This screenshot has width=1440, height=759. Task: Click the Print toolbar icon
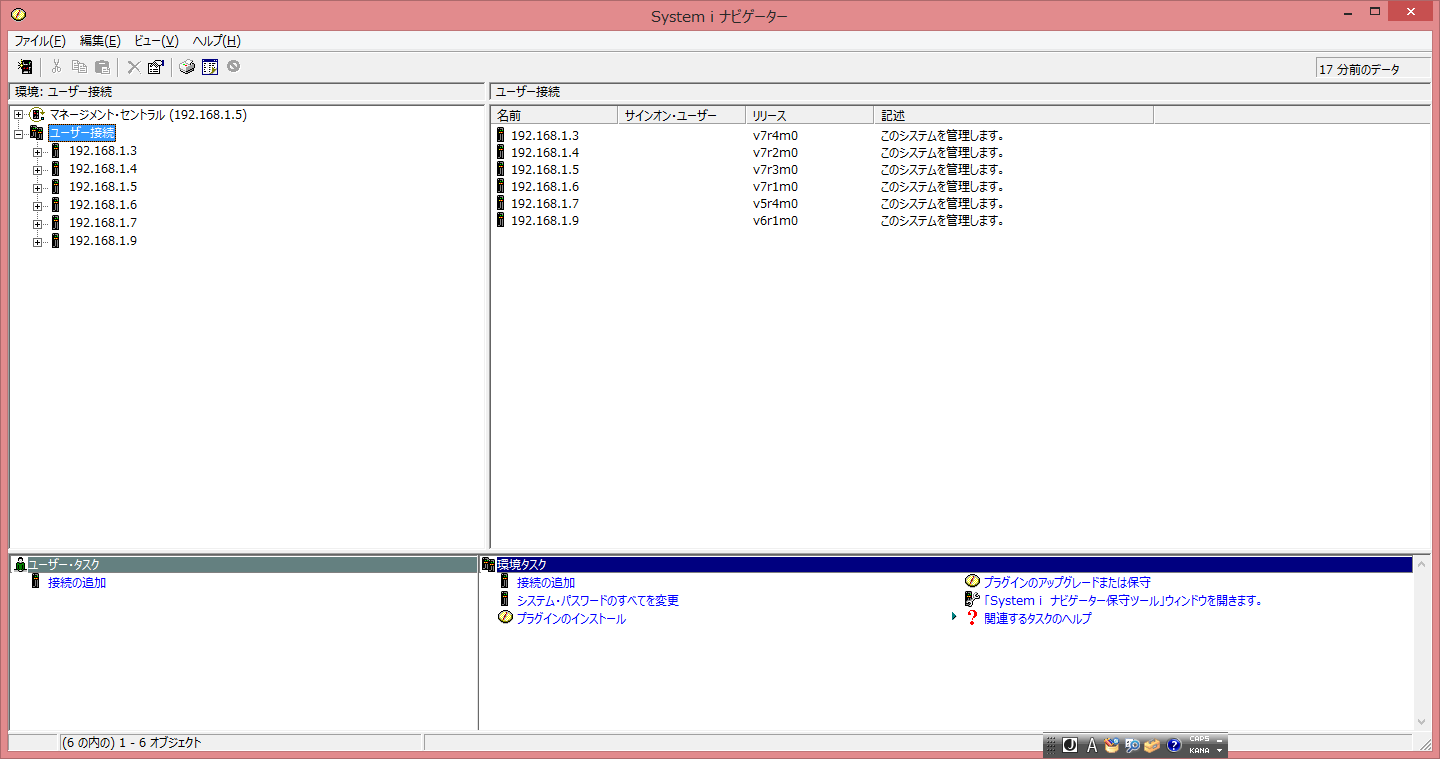(x=187, y=67)
